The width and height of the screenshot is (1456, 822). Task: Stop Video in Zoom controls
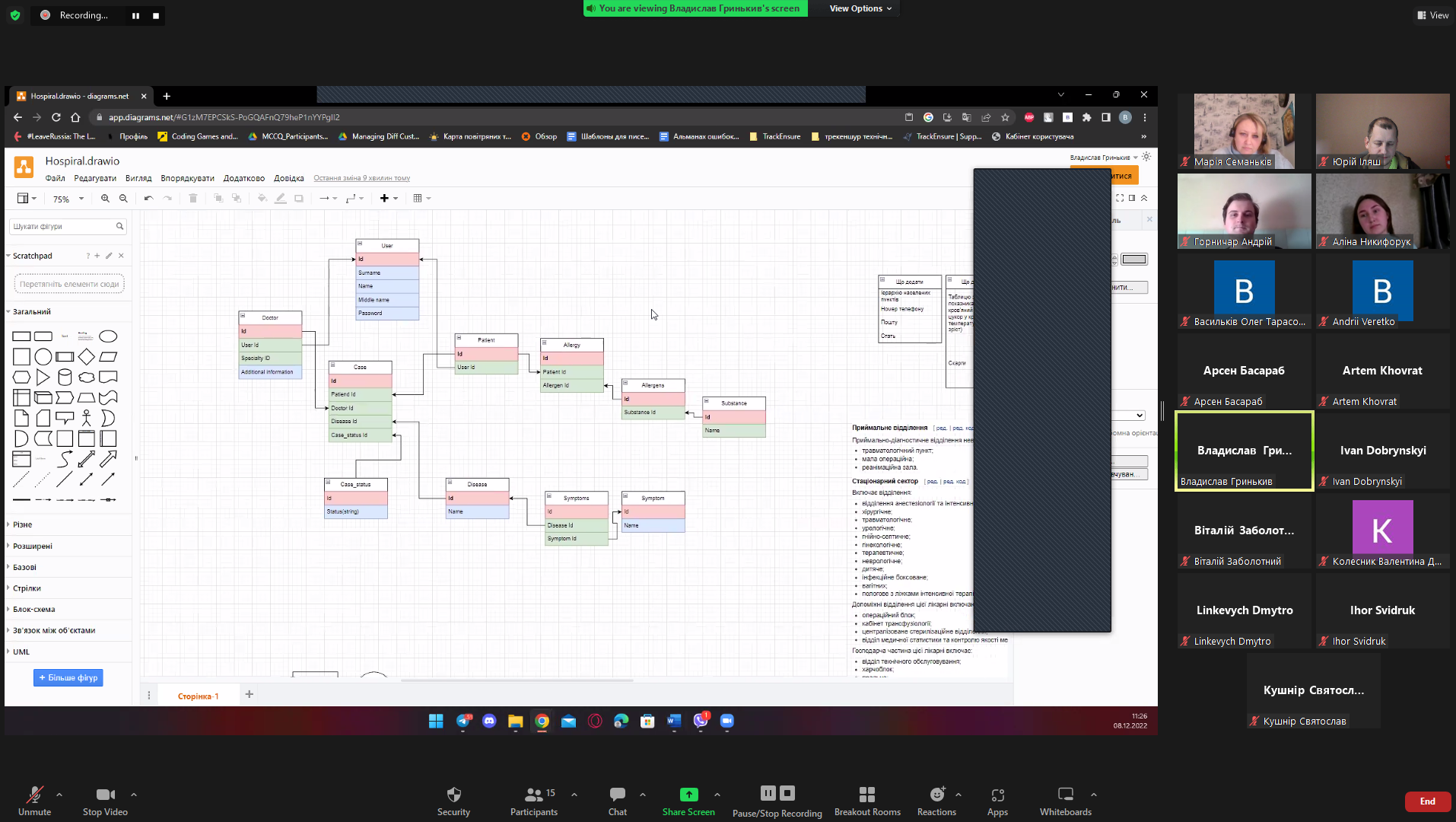(105, 801)
